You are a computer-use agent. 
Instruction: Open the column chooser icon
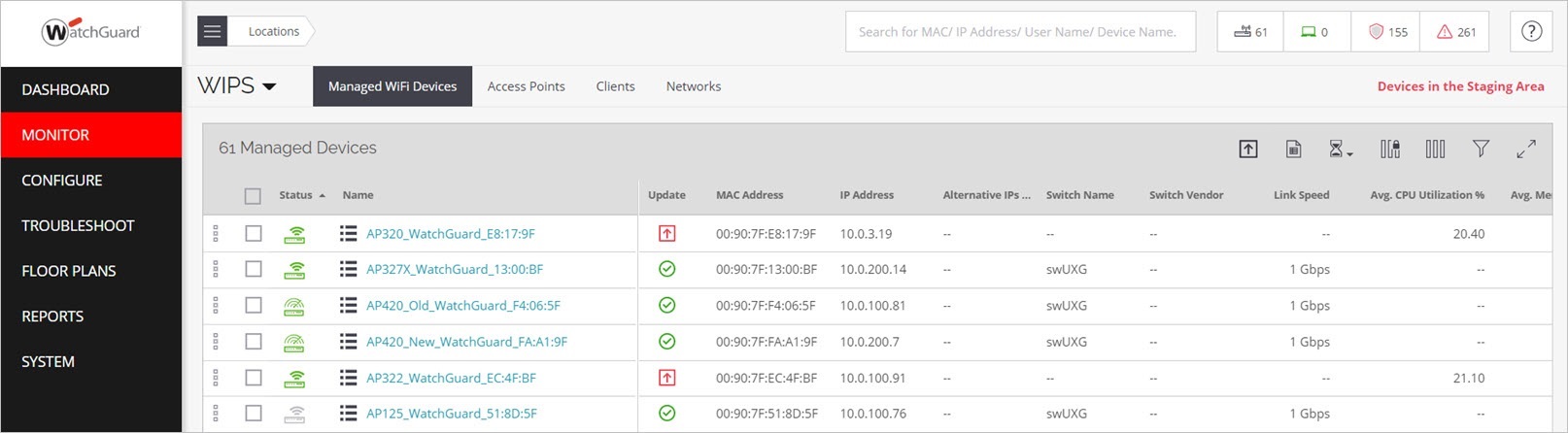click(1435, 149)
